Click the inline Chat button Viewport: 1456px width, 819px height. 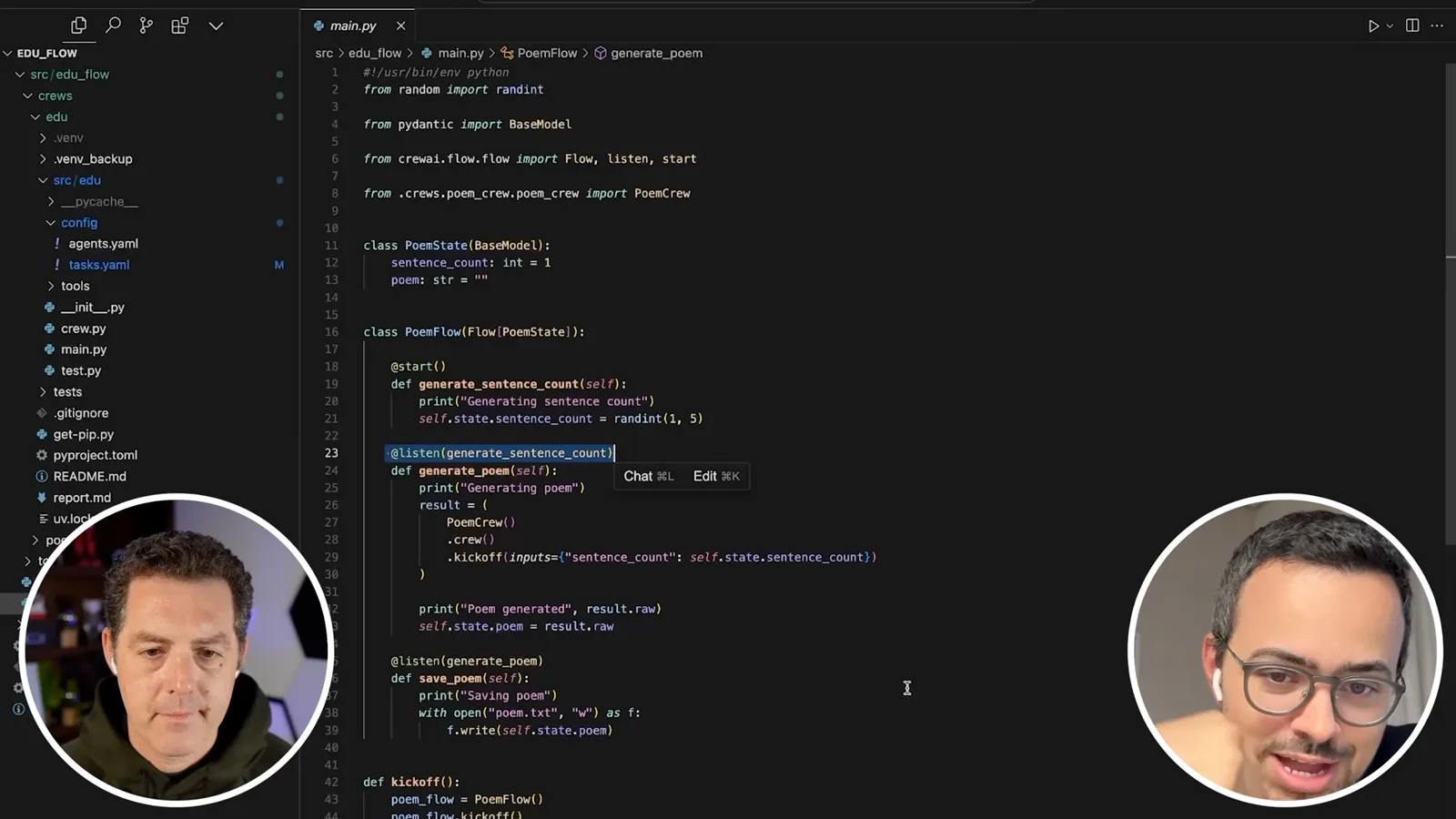coord(649,476)
